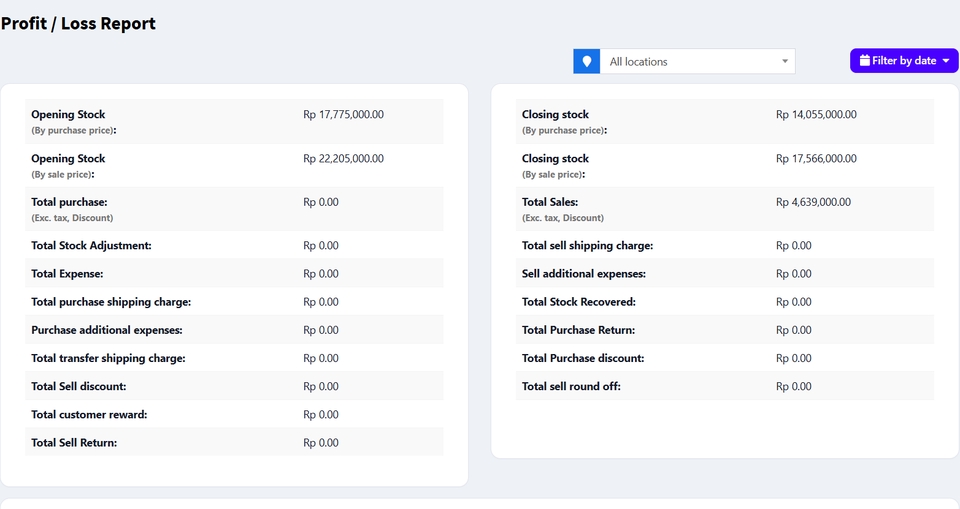Image resolution: width=960 pixels, height=509 pixels.
Task: Click the Purchase additional expenses label
Action: 107,330
